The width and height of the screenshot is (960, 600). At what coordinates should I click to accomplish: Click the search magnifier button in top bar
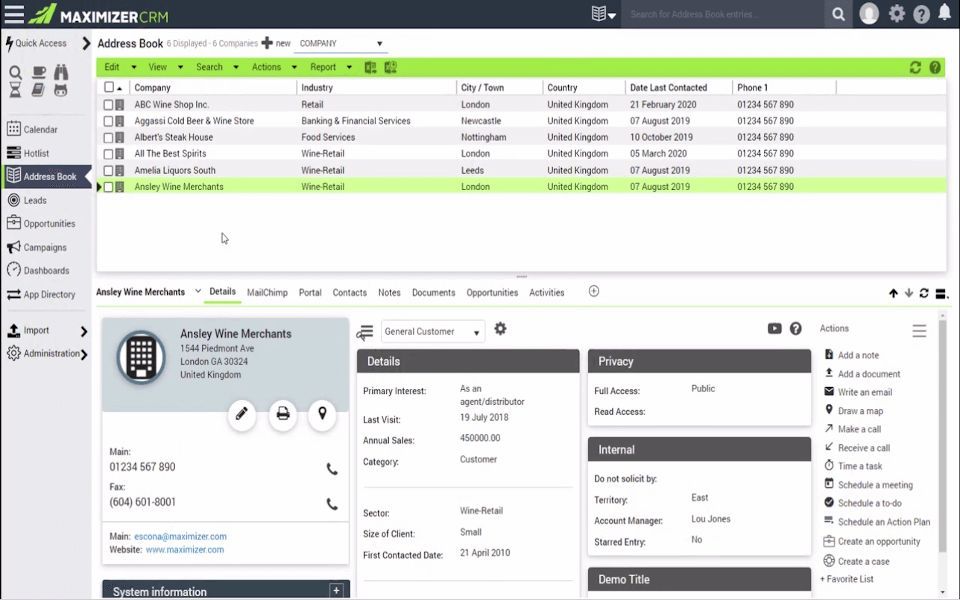[838, 14]
